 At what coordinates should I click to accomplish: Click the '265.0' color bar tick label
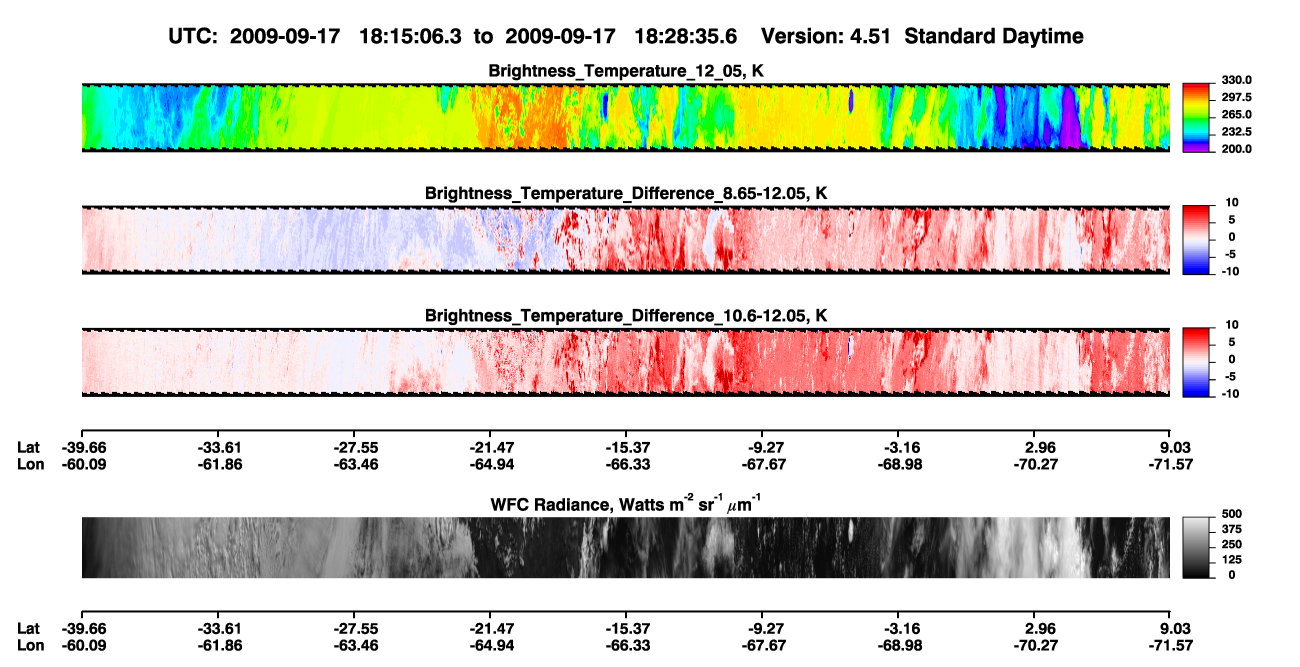[x=1237, y=115]
